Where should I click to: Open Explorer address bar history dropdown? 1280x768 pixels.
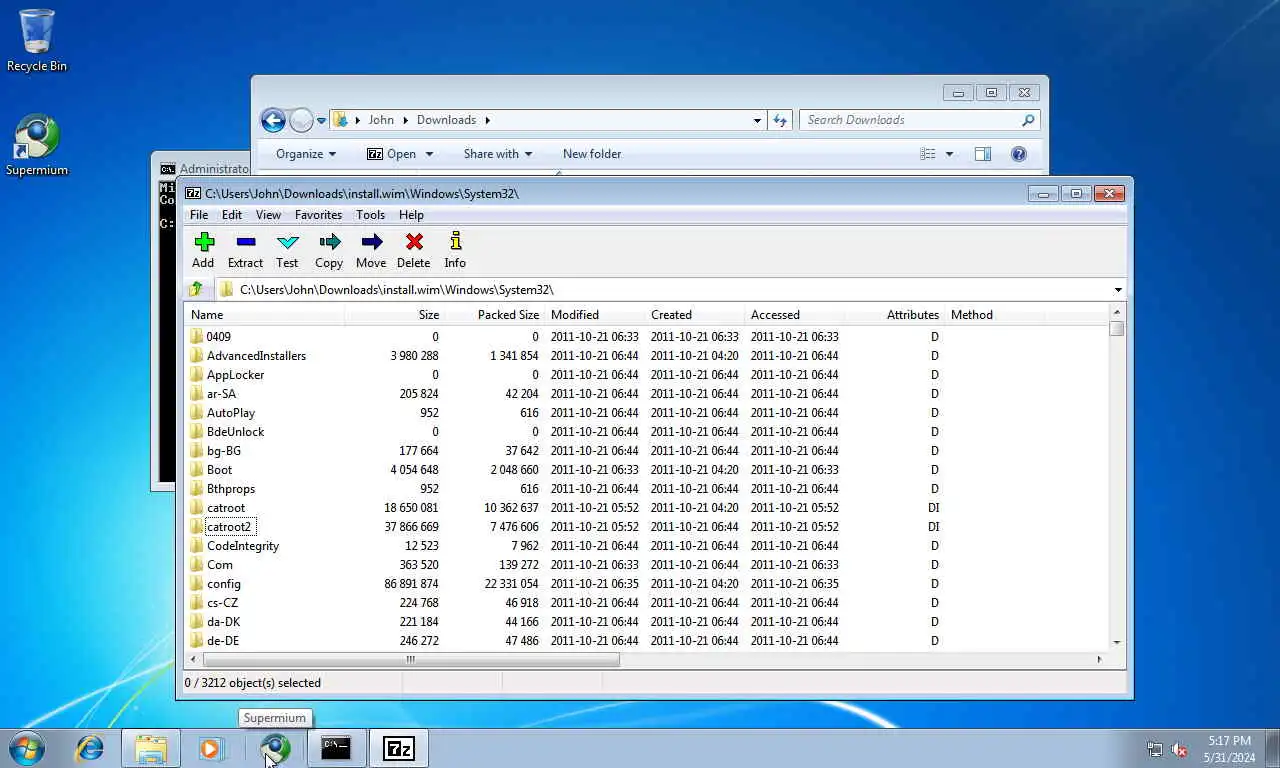(757, 120)
